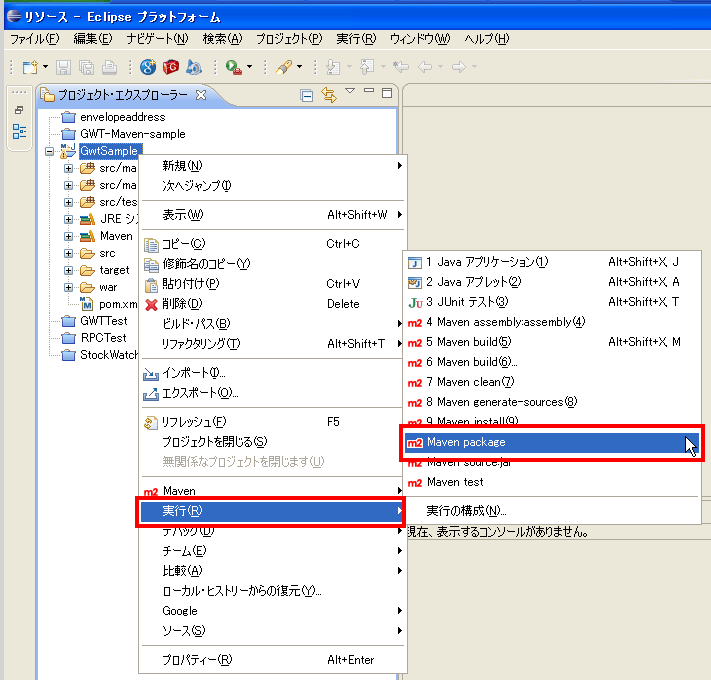
Task: Select the GWT-Maven-sample project
Action: click(x=132, y=134)
